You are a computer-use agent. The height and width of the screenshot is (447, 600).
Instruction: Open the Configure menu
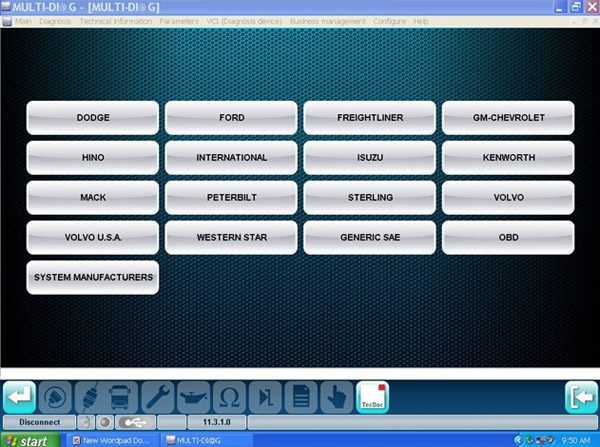click(x=389, y=21)
